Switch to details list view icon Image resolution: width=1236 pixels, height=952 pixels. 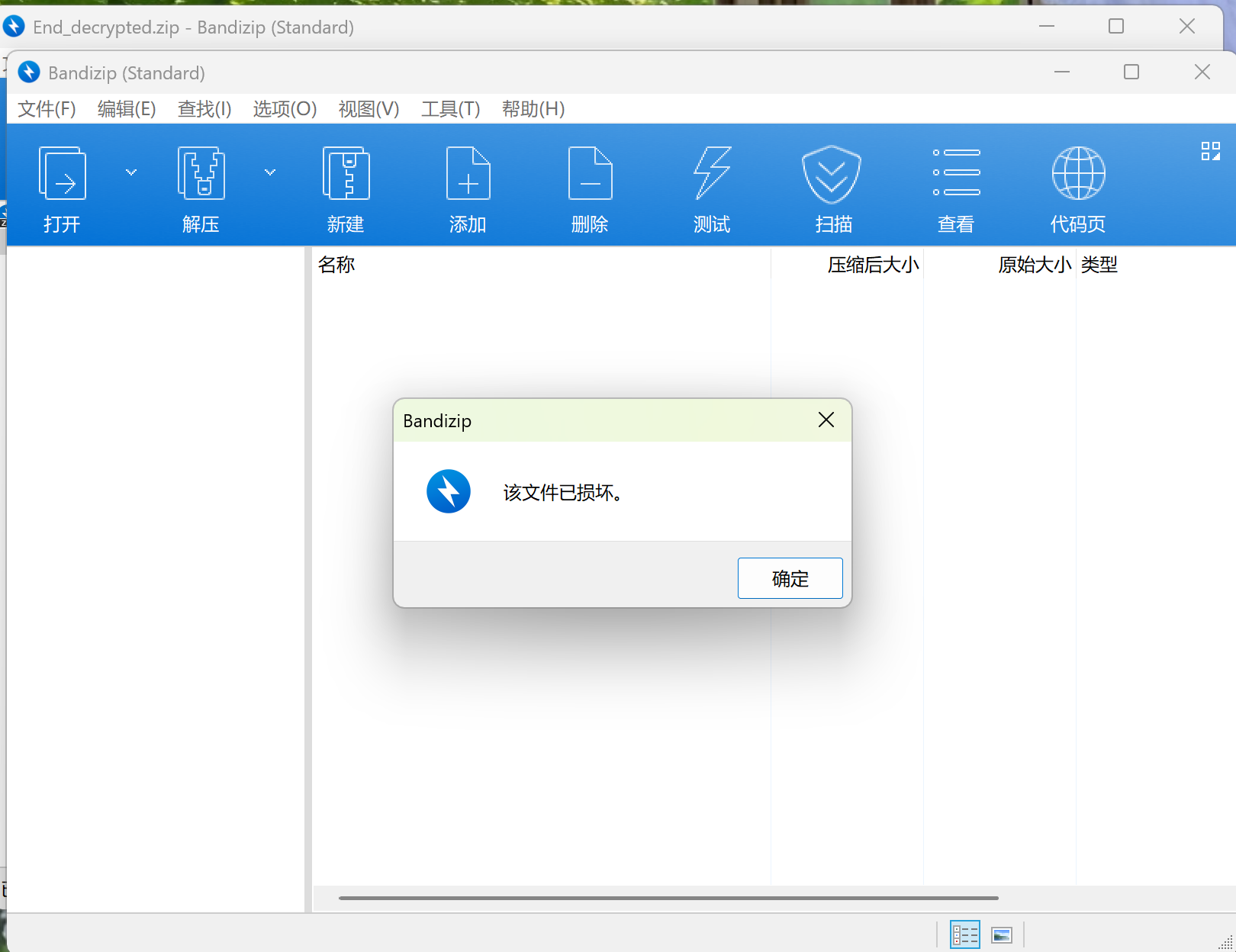pos(965,934)
